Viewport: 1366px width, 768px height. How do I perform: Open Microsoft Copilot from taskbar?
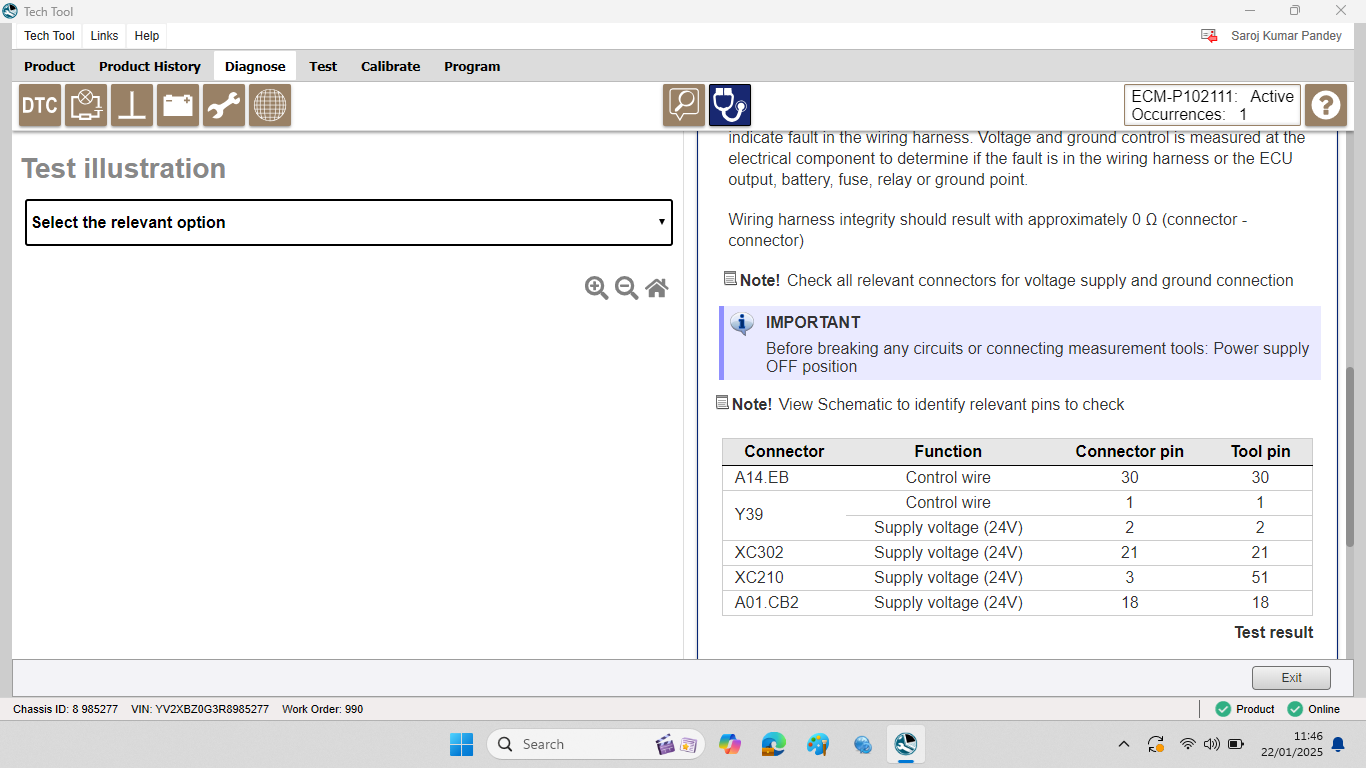click(x=730, y=744)
